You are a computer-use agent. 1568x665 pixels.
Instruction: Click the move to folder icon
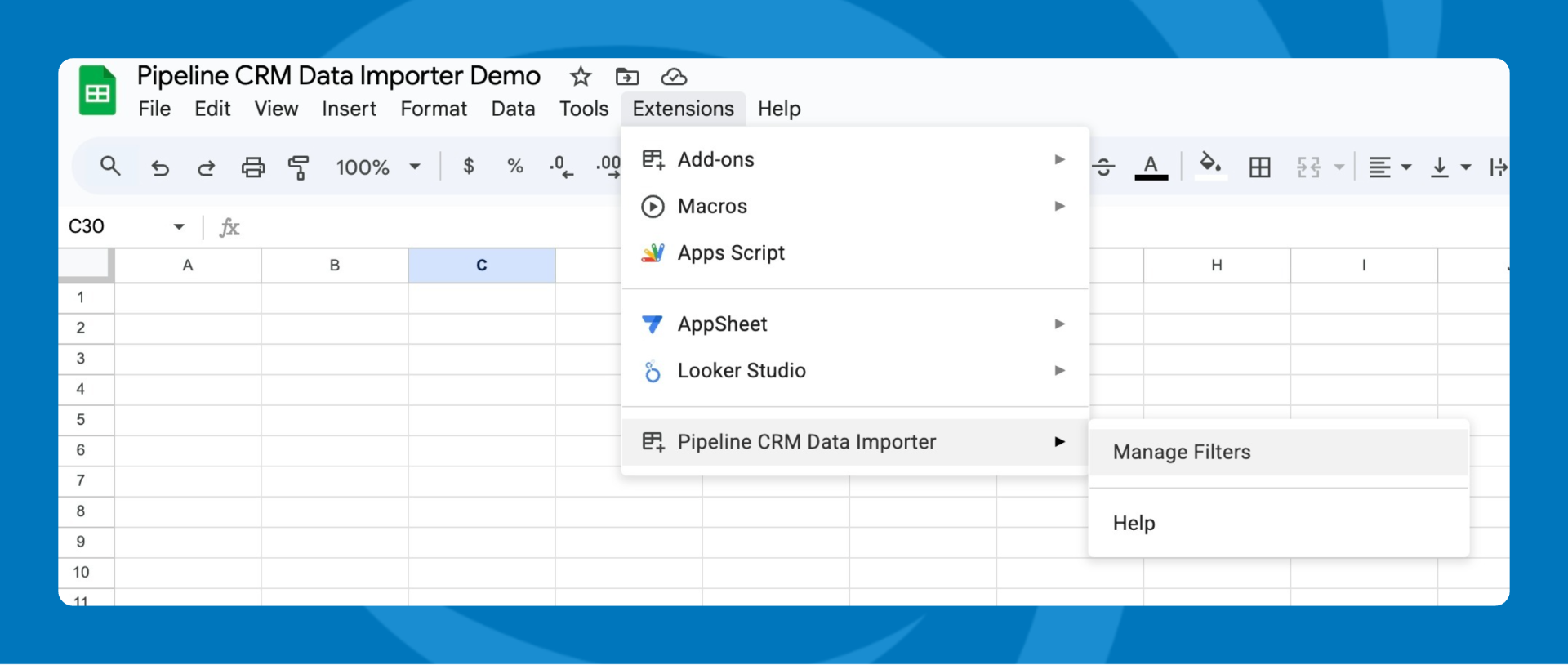(627, 77)
